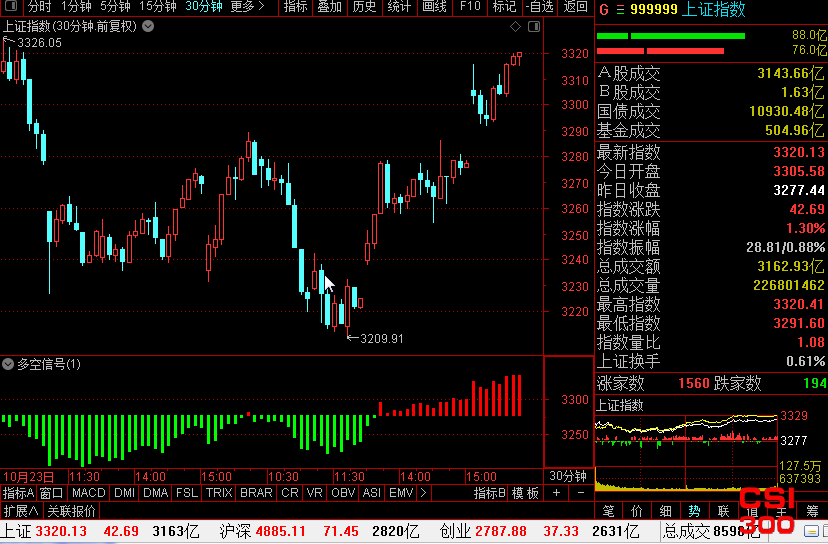Switch to 1分钟 chart period
Image resolution: width=828 pixels, height=544 pixels.
(x=76, y=6)
